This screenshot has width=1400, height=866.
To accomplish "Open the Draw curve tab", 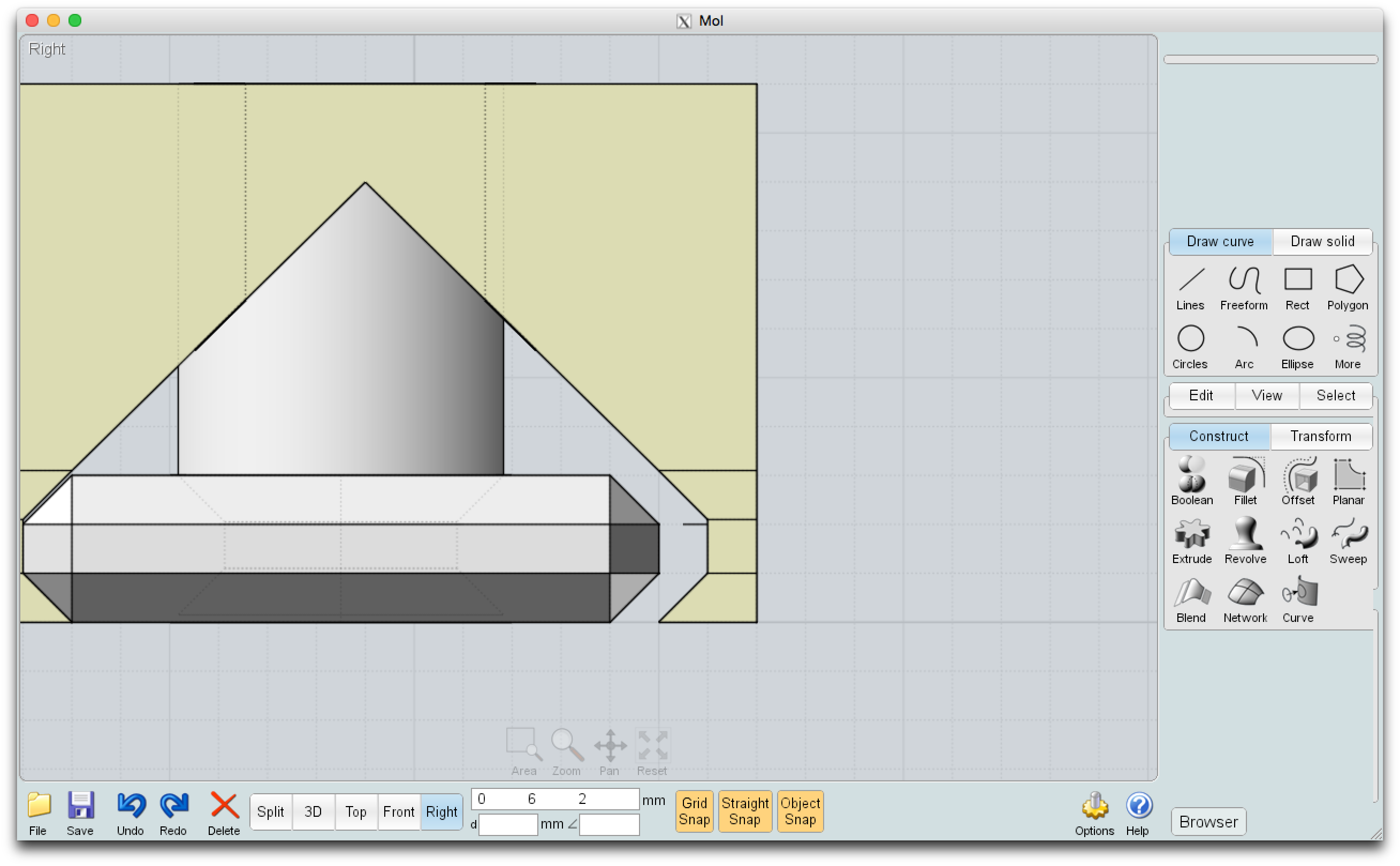I will (1220, 242).
